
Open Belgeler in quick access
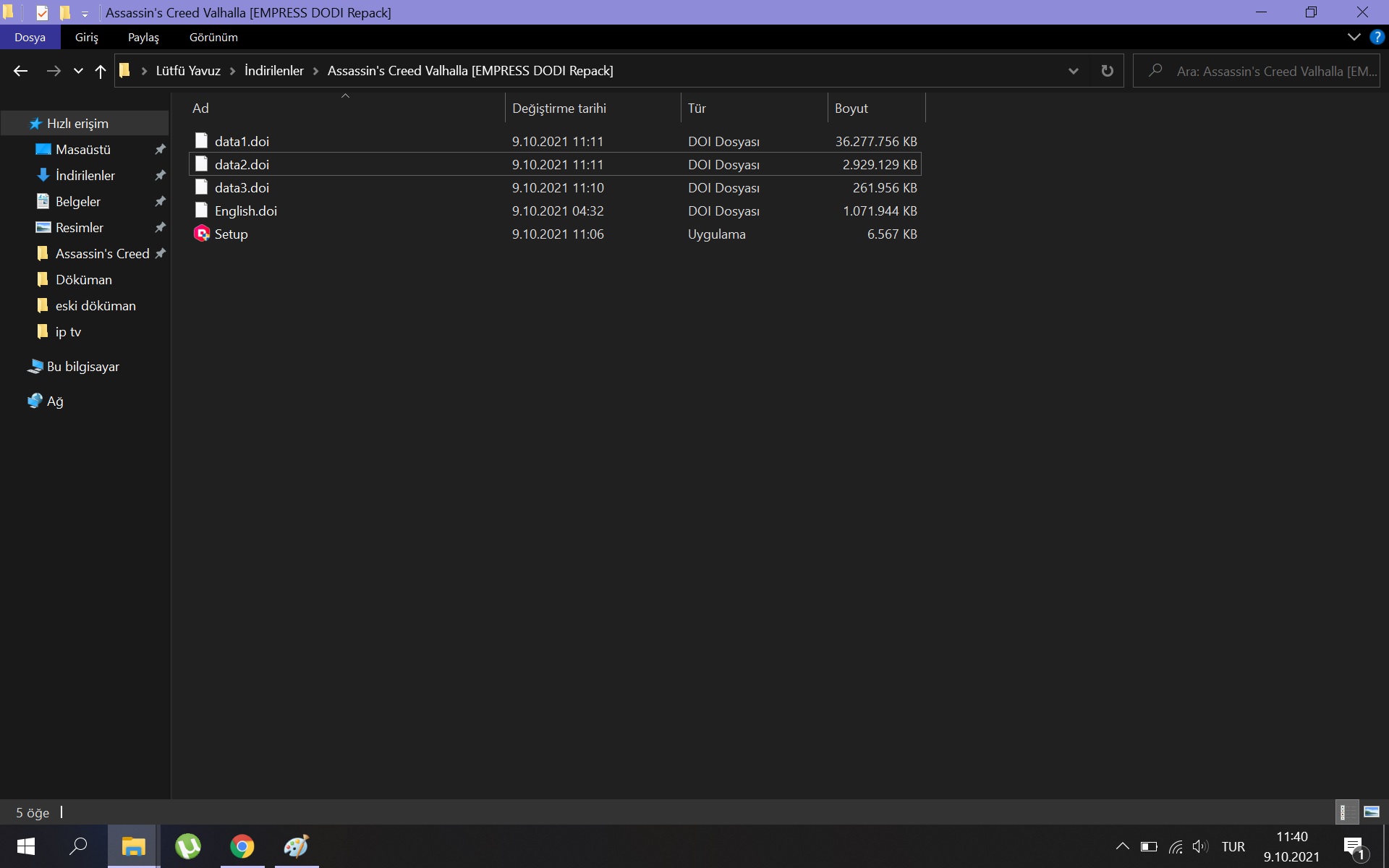tap(78, 202)
